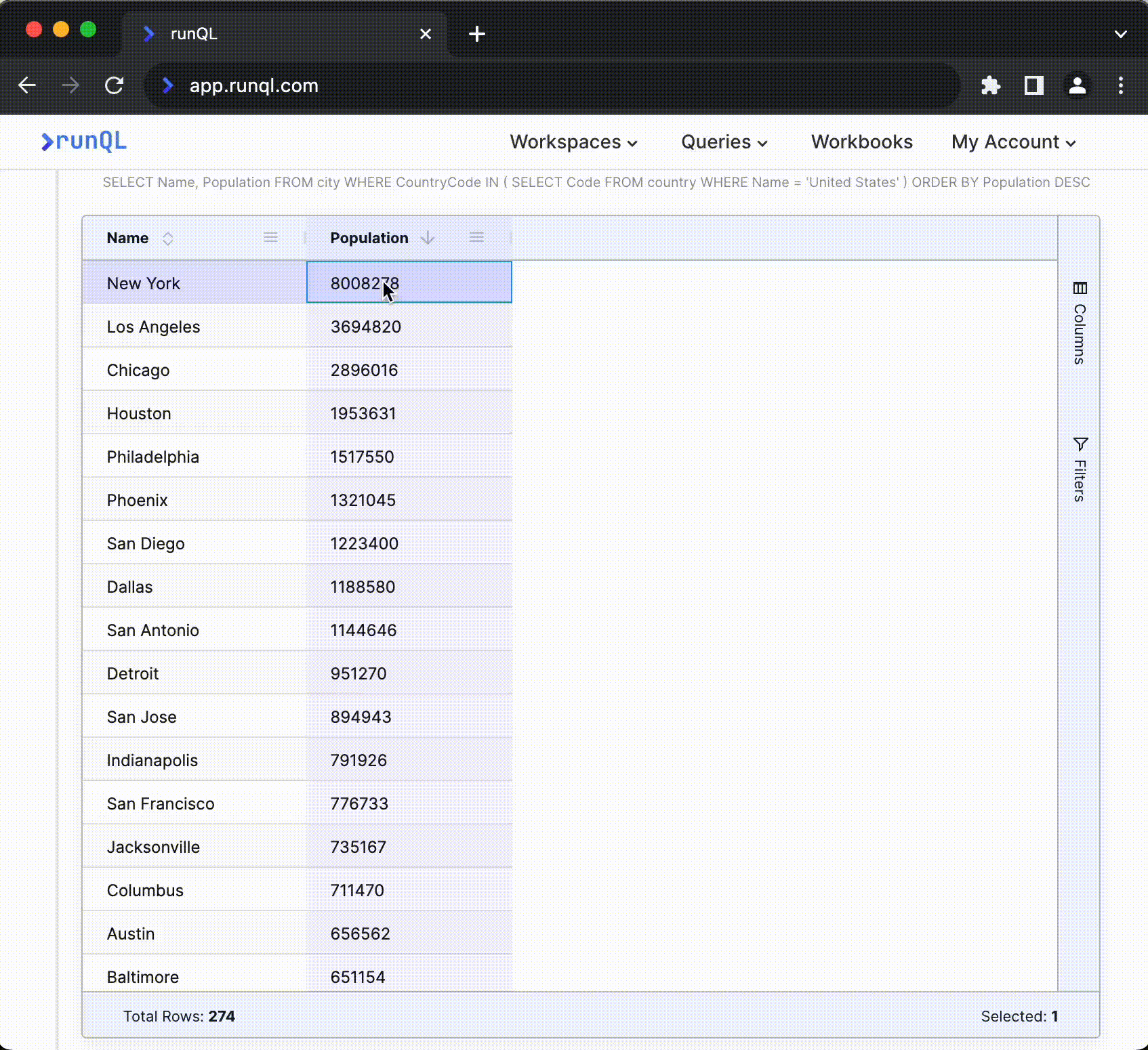Click the browser extensions puzzle icon
Screen dimensions: 1148x1050
coord(990,85)
